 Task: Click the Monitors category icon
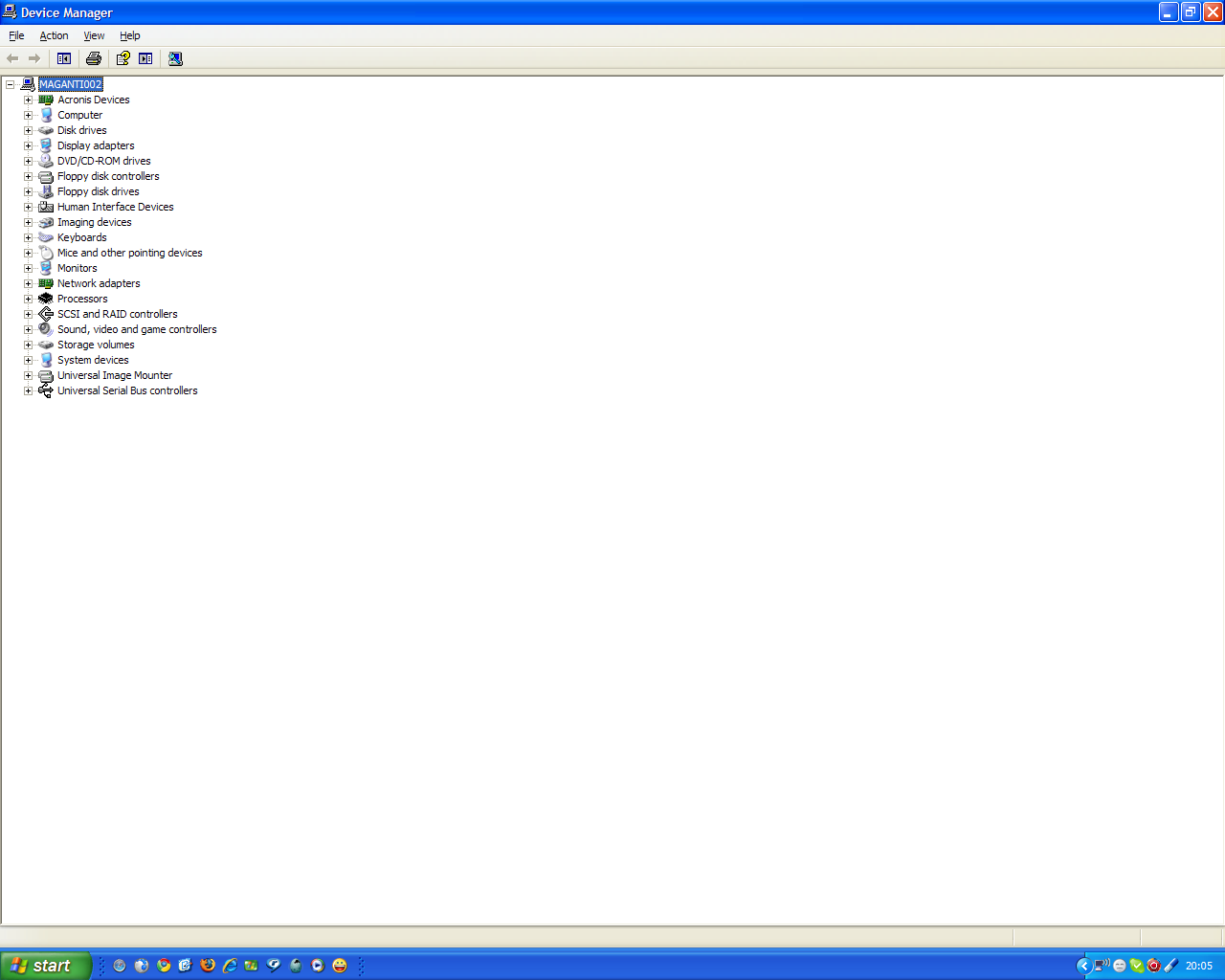pyautogui.click(x=46, y=268)
